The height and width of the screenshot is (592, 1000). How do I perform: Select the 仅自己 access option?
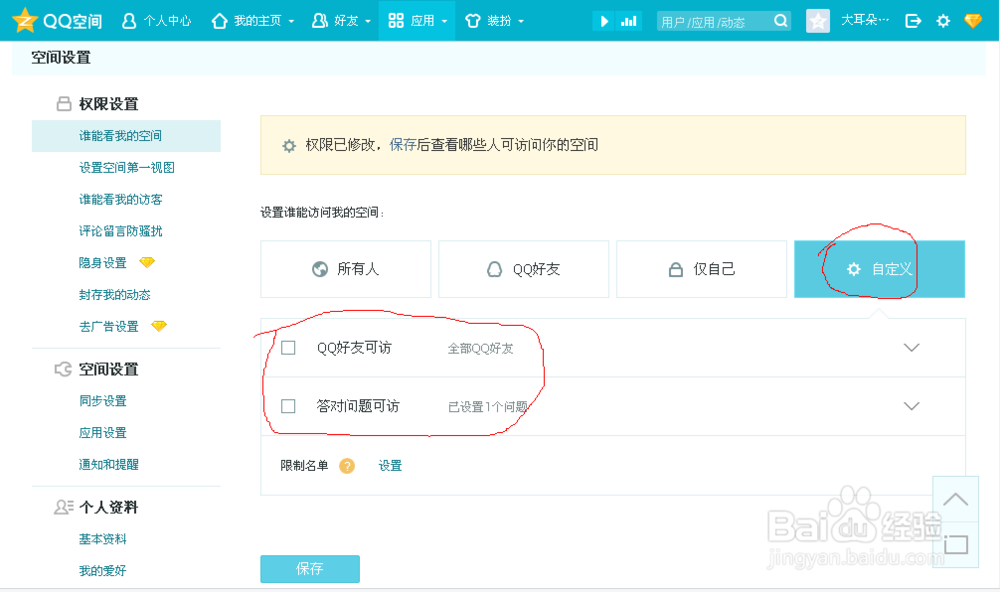click(702, 269)
